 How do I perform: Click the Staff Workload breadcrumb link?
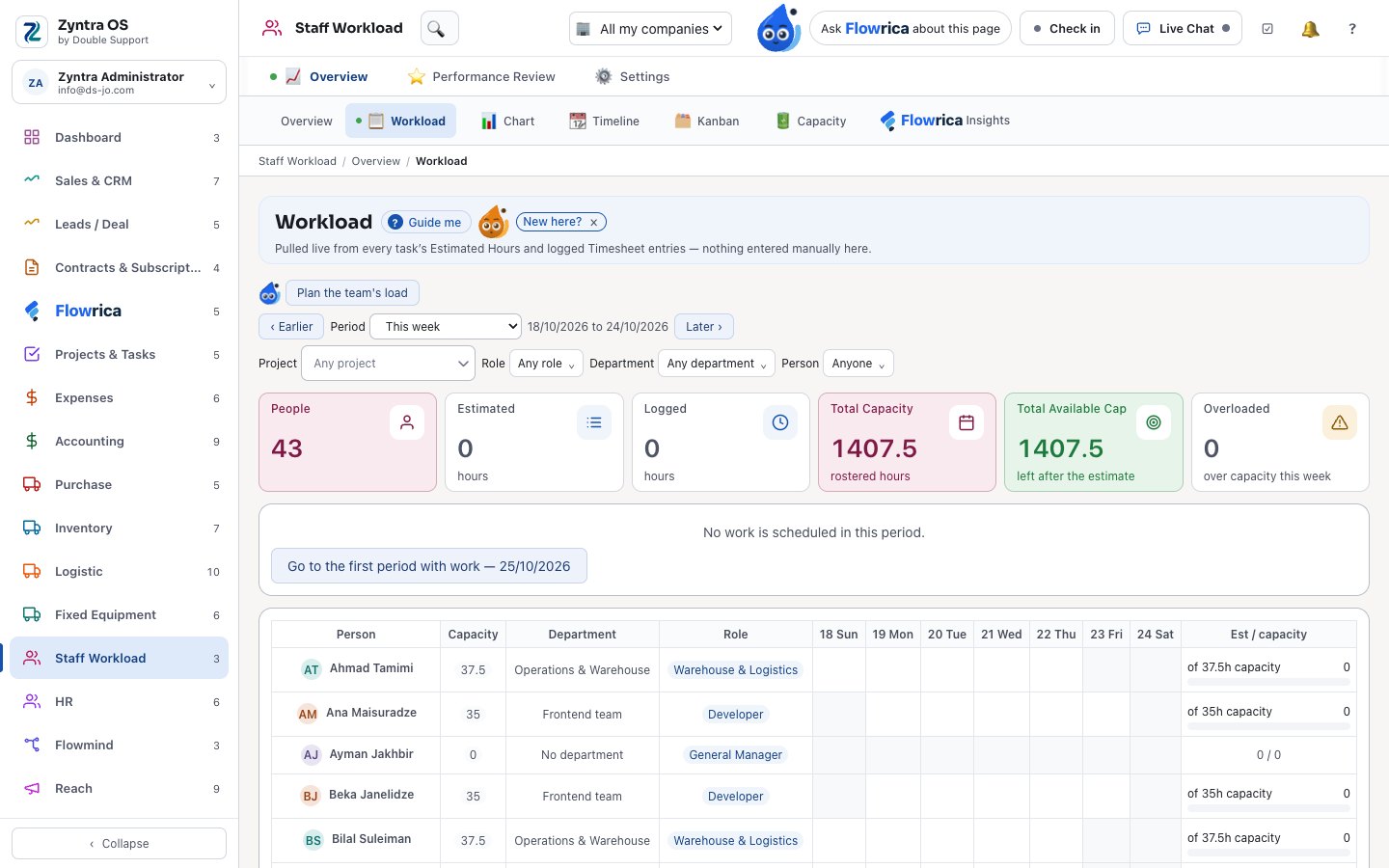tap(297, 161)
